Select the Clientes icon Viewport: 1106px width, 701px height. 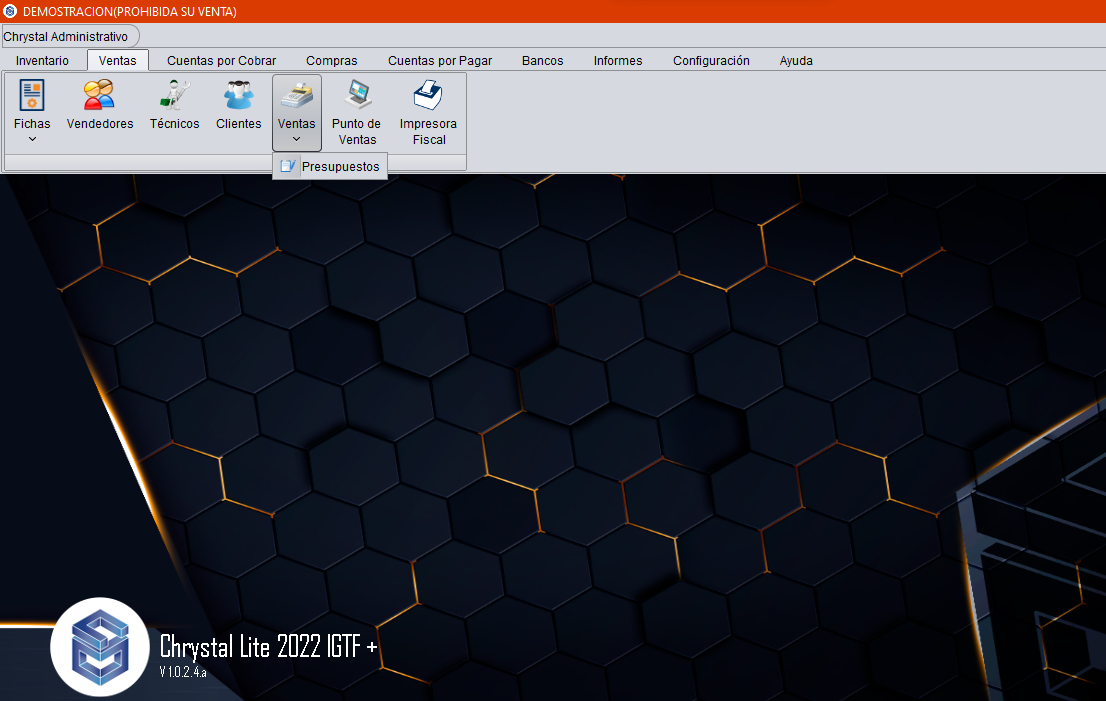[238, 96]
